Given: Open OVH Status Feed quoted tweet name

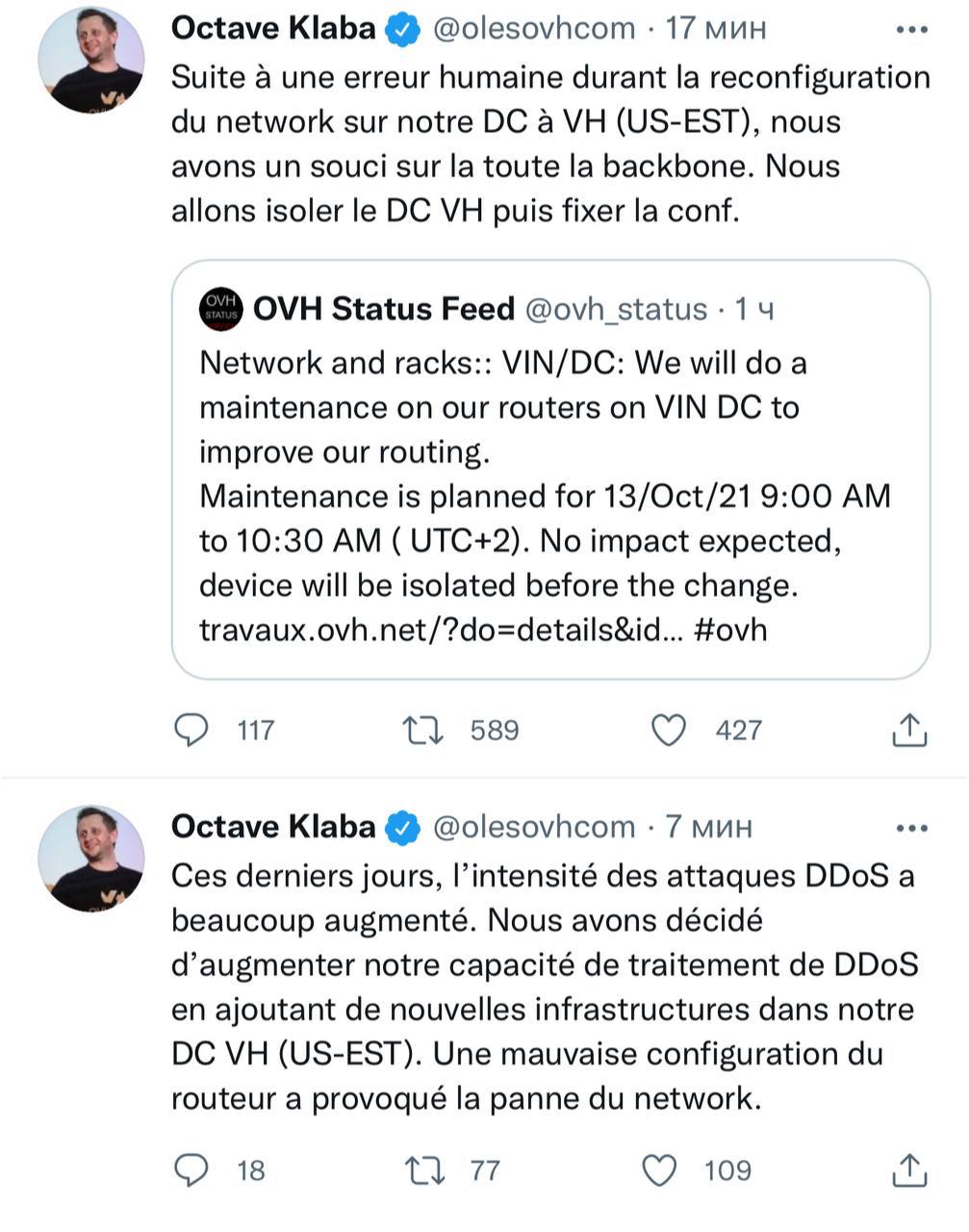Looking at the screenshot, I should tap(384, 309).
